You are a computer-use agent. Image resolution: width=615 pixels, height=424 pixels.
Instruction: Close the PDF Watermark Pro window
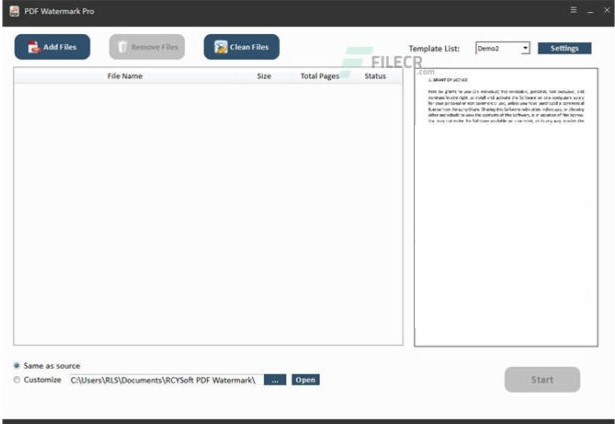[x=607, y=10]
